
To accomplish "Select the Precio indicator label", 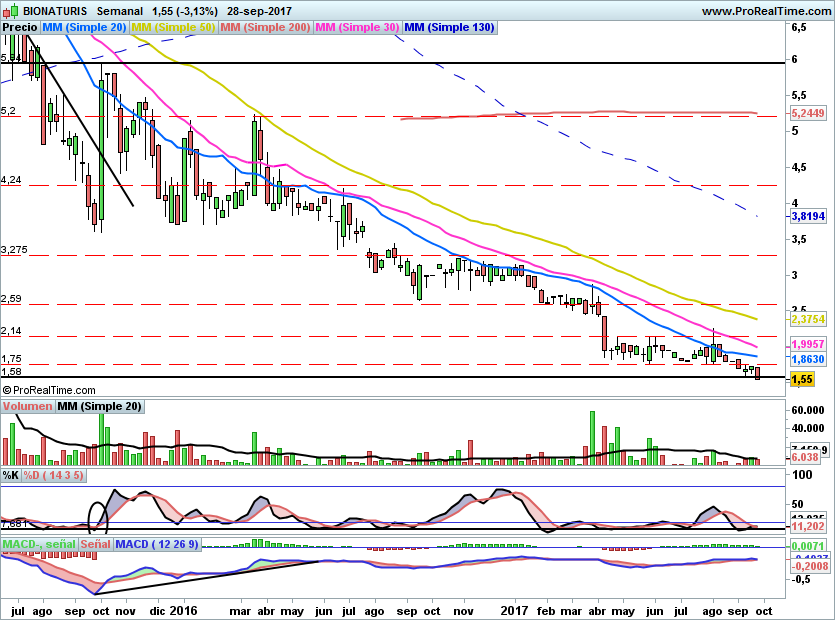I will pos(20,27).
